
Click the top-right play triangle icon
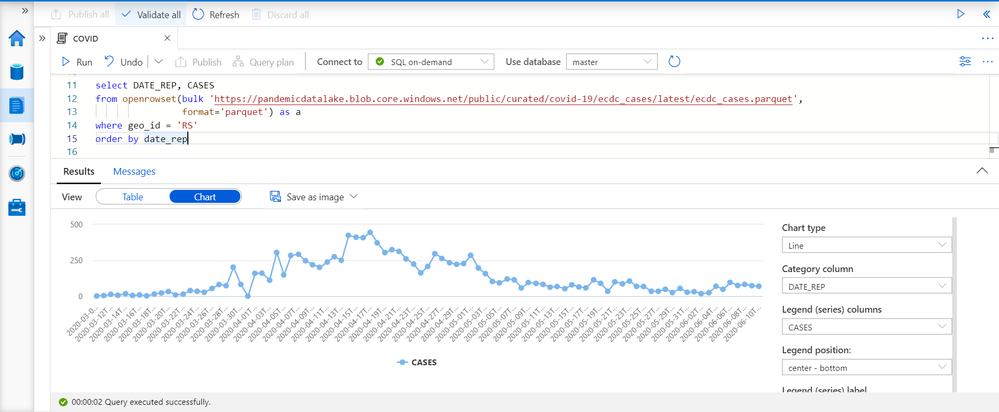click(x=961, y=14)
